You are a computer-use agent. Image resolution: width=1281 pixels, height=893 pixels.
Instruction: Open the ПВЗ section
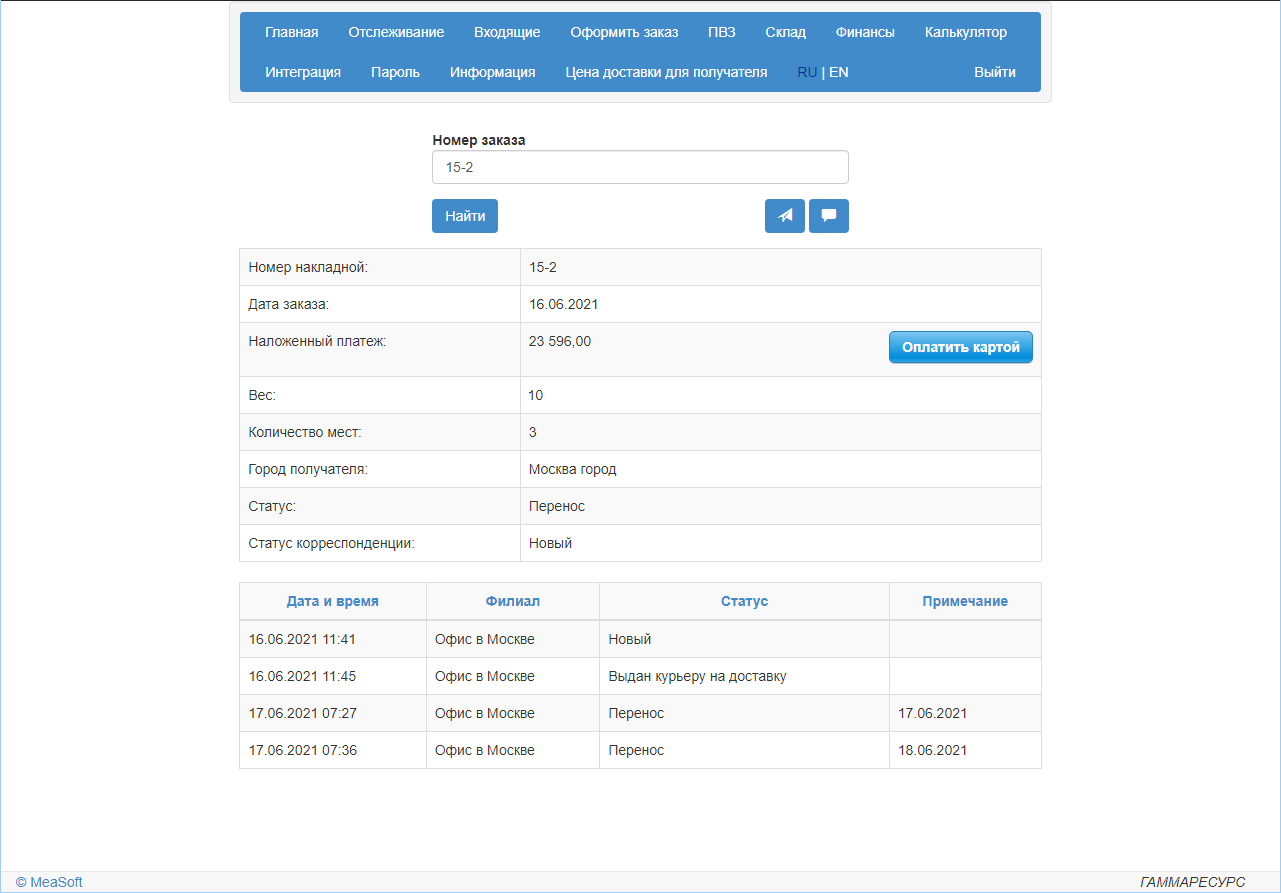point(721,31)
